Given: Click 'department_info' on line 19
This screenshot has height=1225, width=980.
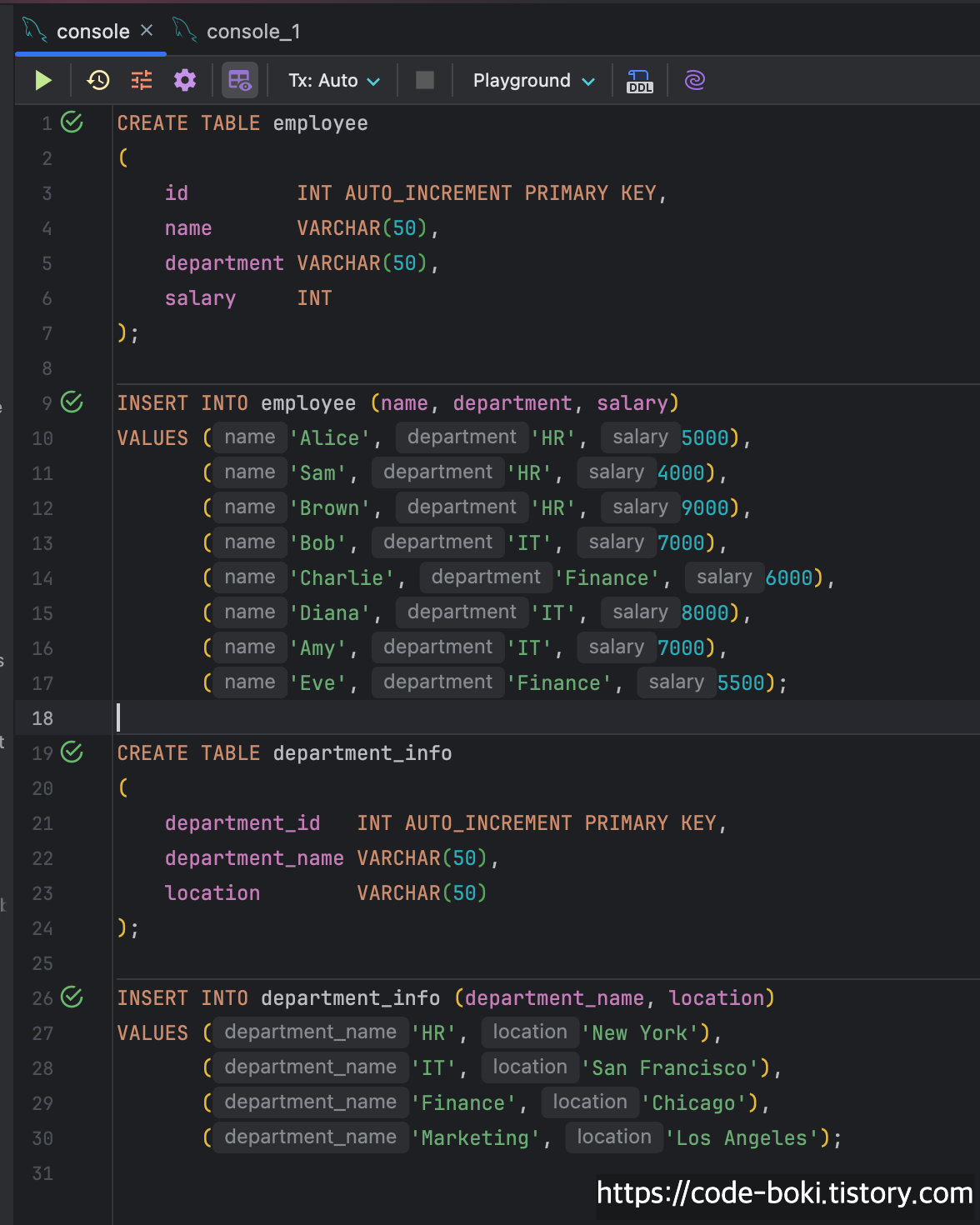Looking at the screenshot, I should (362, 753).
